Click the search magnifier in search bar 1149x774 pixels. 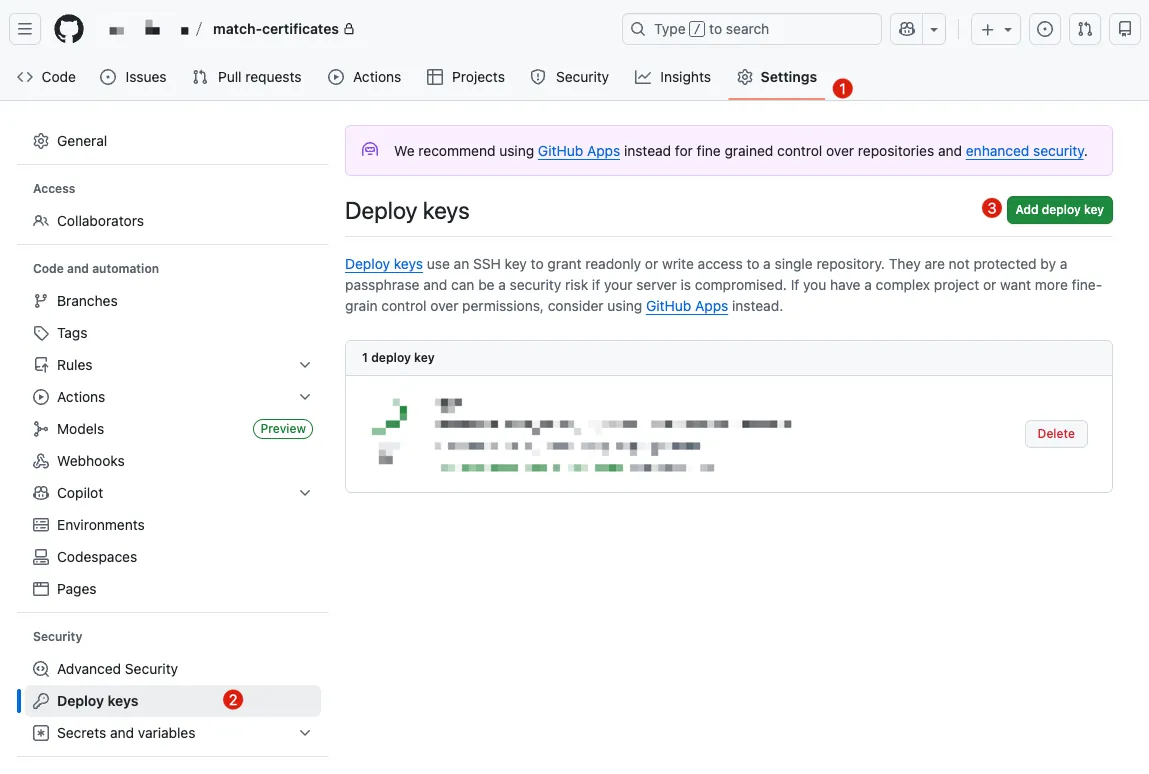(x=638, y=30)
